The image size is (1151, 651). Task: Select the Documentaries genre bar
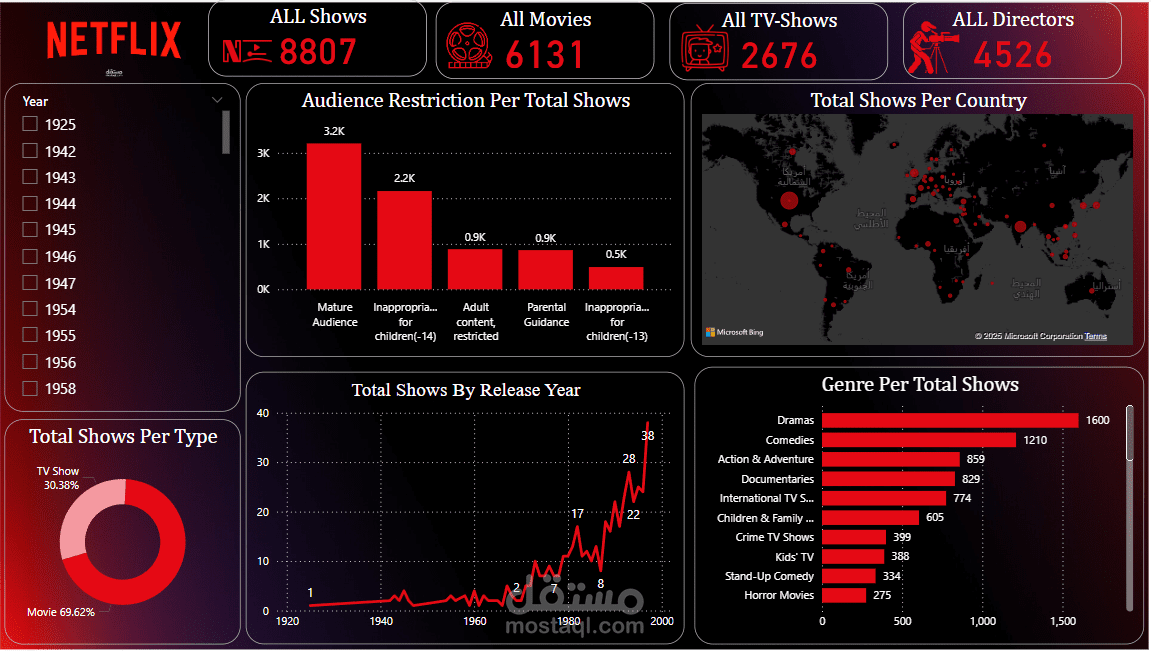889,479
